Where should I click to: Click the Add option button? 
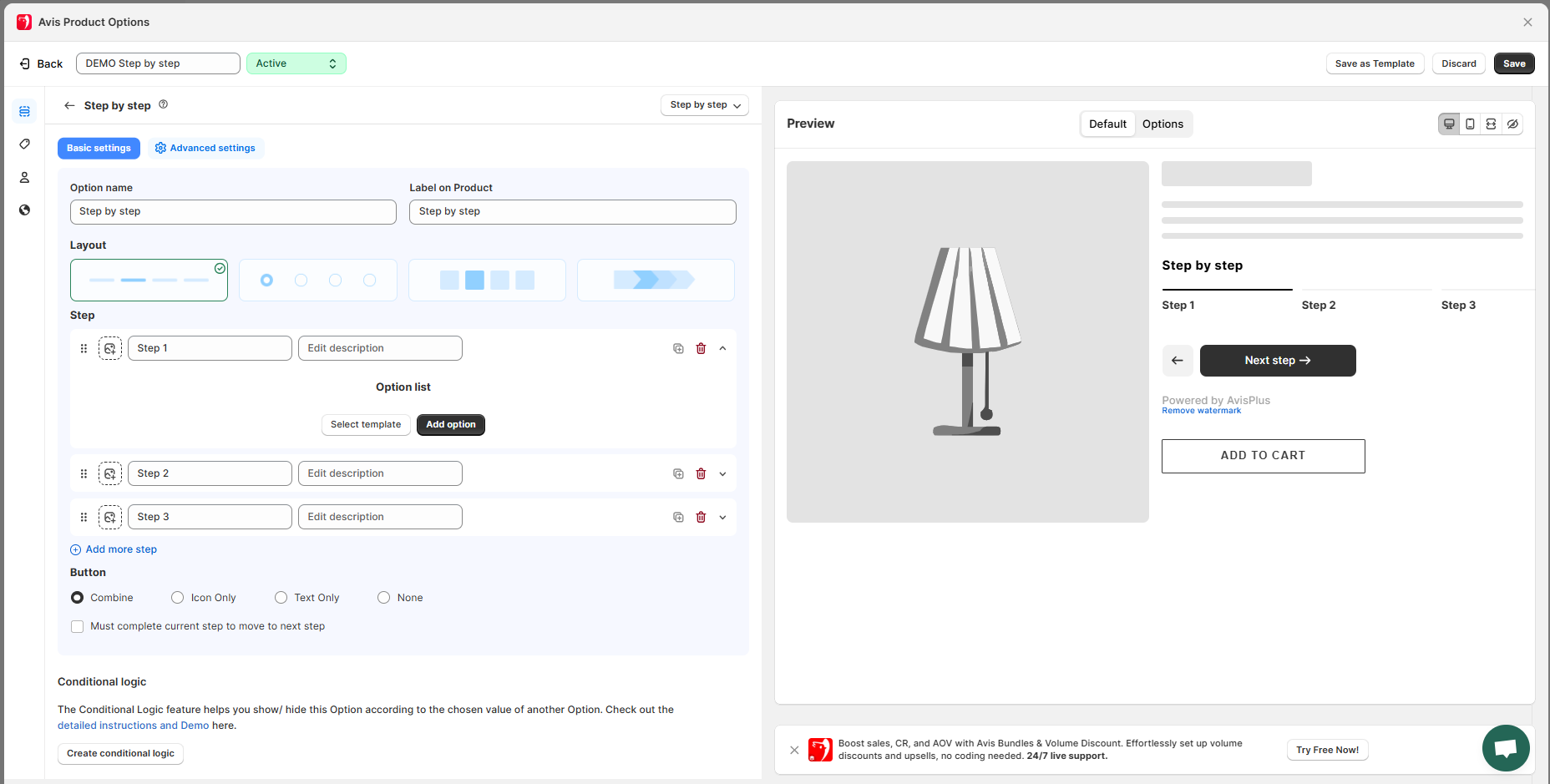click(450, 425)
